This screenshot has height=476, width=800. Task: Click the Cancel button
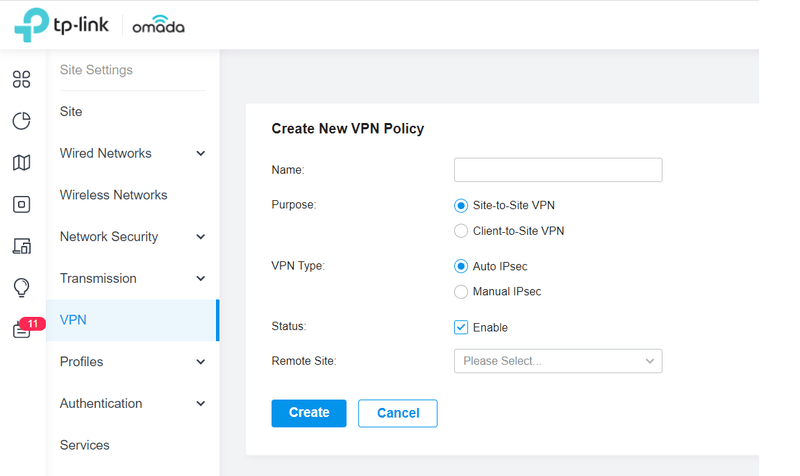click(397, 413)
